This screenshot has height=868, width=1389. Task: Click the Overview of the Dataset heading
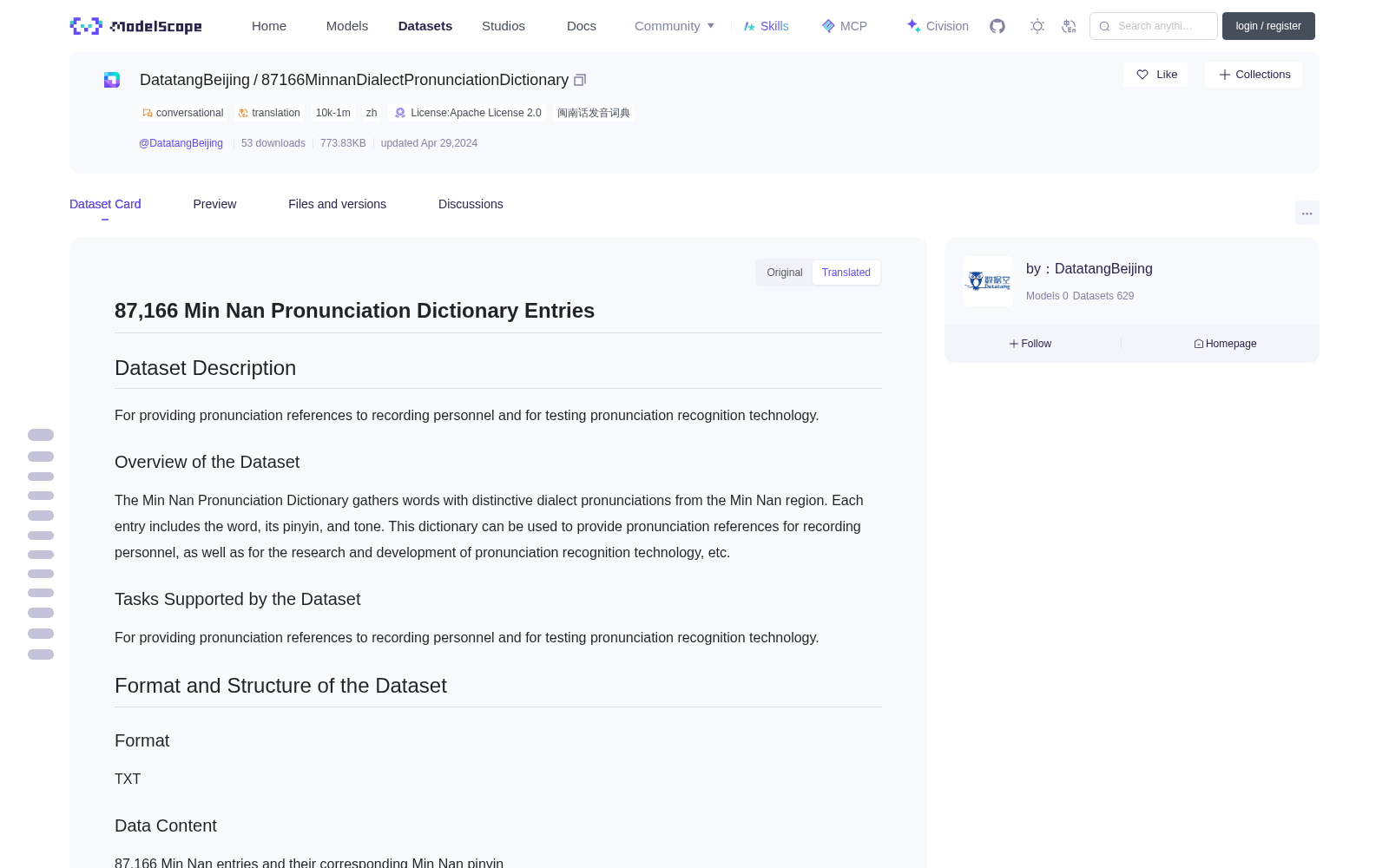pos(207,462)
